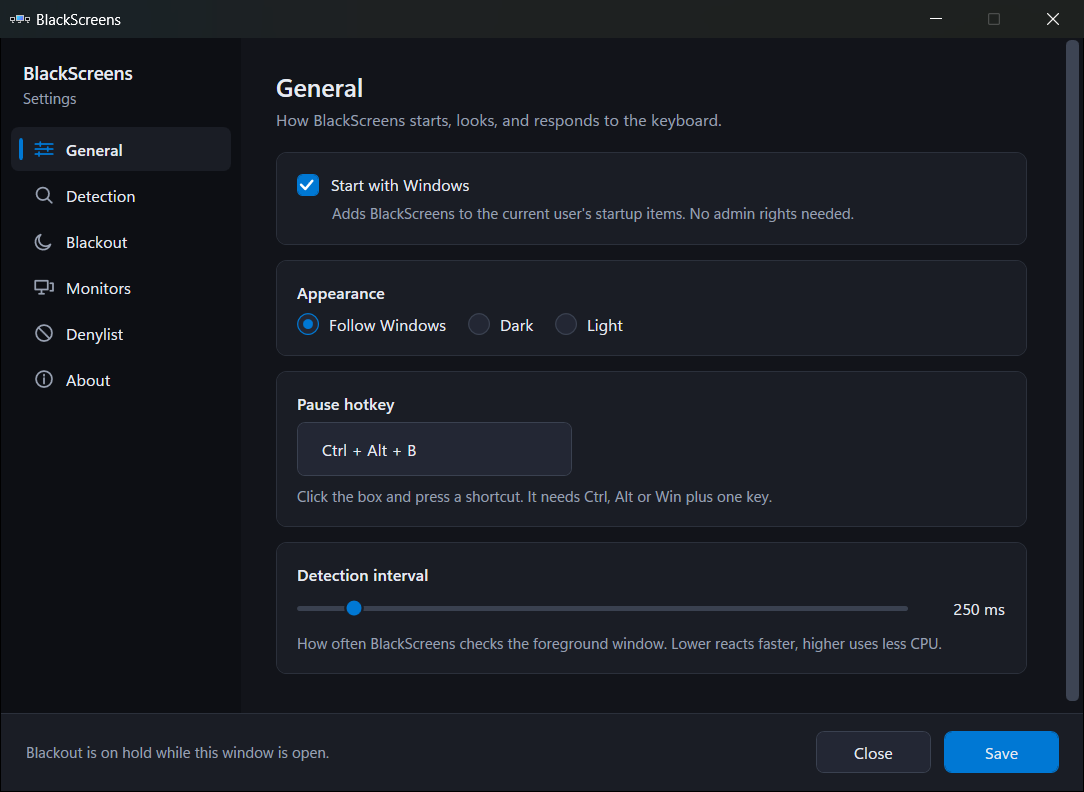Viewport: 1084px width, 792px height.
Task: Click the Close button in footer
Action: (873, 753)
